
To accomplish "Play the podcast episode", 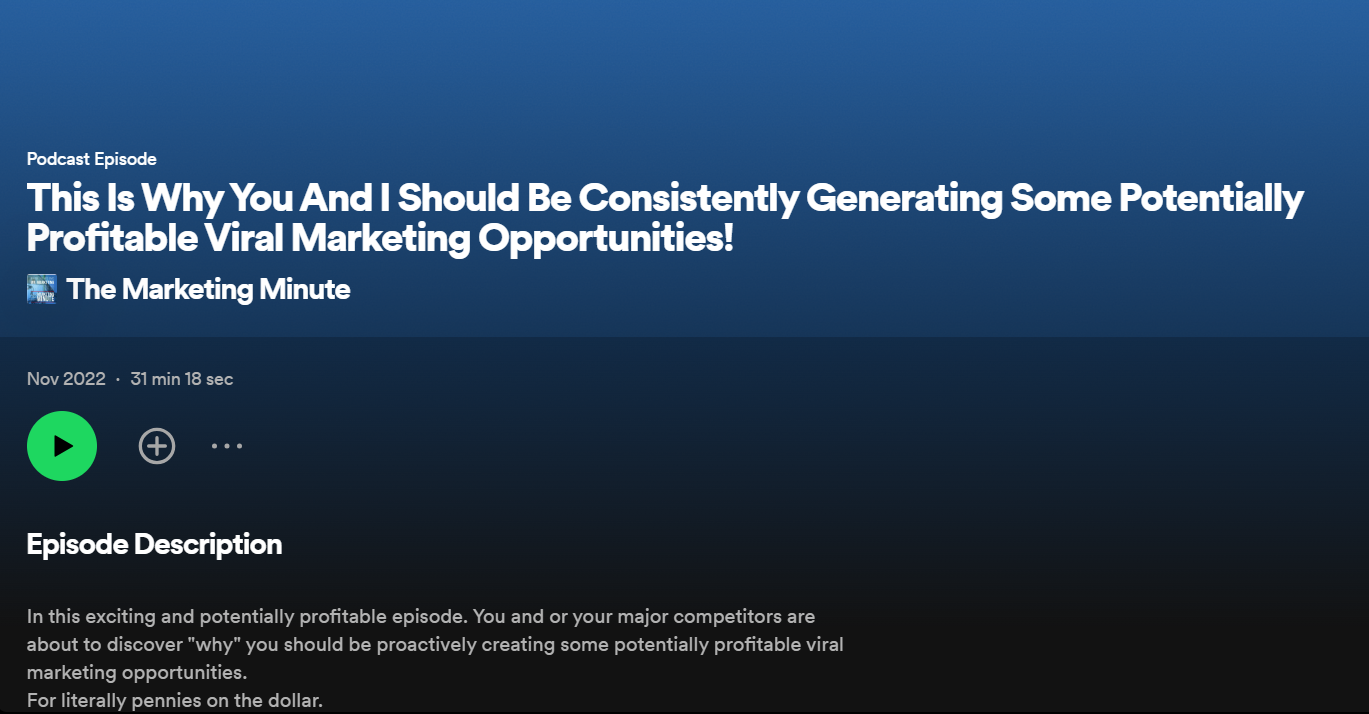I will pos(62,446).
